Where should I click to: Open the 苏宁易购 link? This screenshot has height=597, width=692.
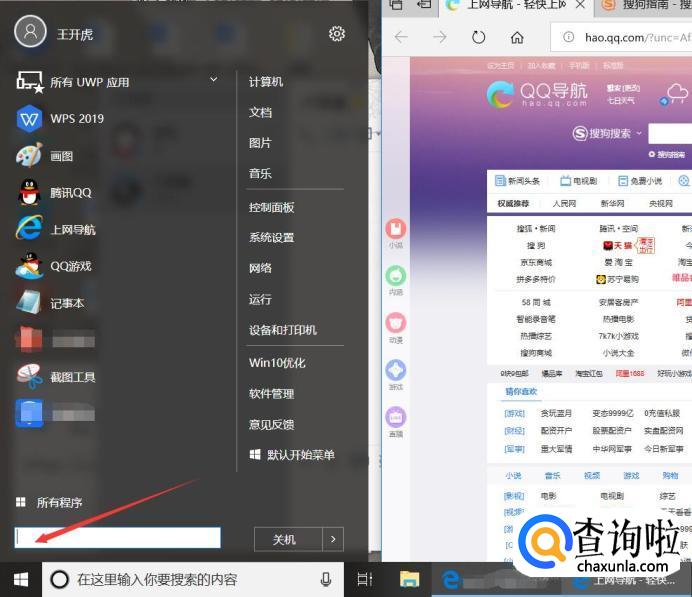coord(617,279)
